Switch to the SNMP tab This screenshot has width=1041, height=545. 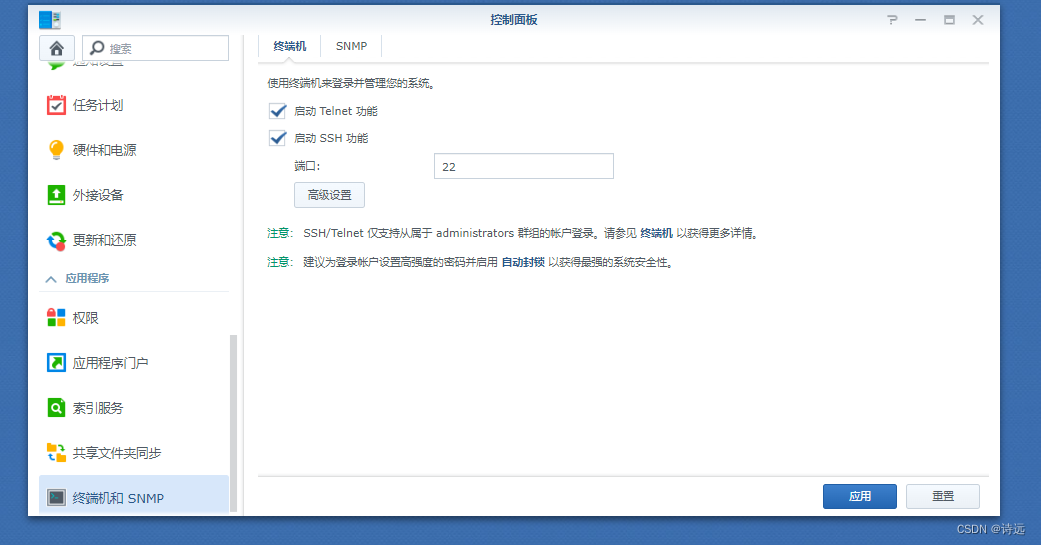click(x=351, y=46)
